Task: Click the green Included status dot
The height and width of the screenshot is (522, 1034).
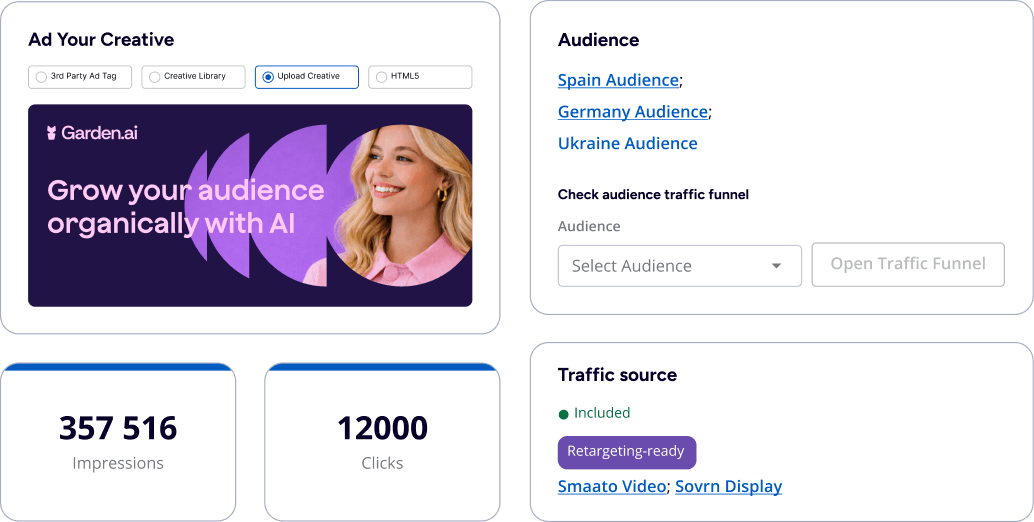Action: (x=563, y=413)
